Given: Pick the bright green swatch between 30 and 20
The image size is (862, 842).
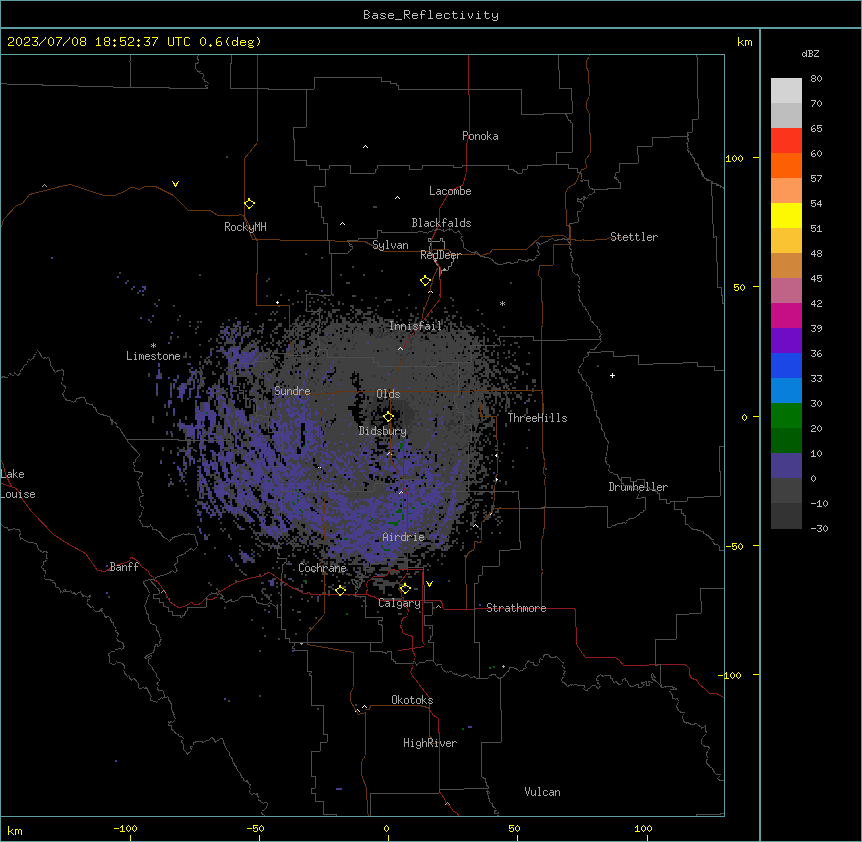Looking at the screenshot, I should coord(786,416).
